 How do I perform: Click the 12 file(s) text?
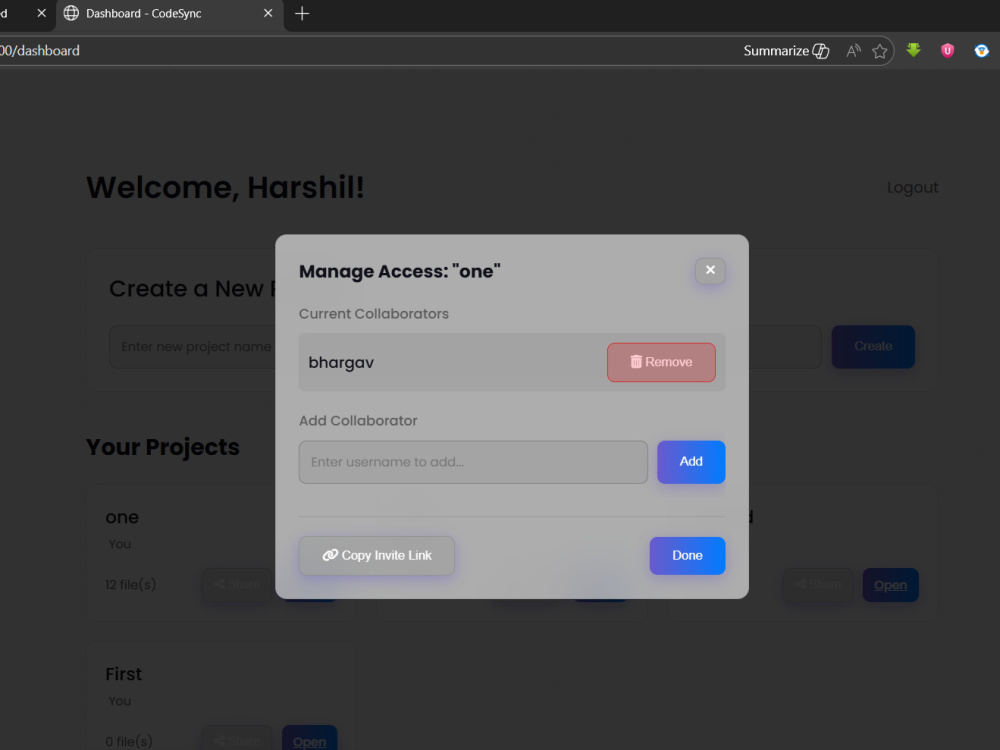131,585
